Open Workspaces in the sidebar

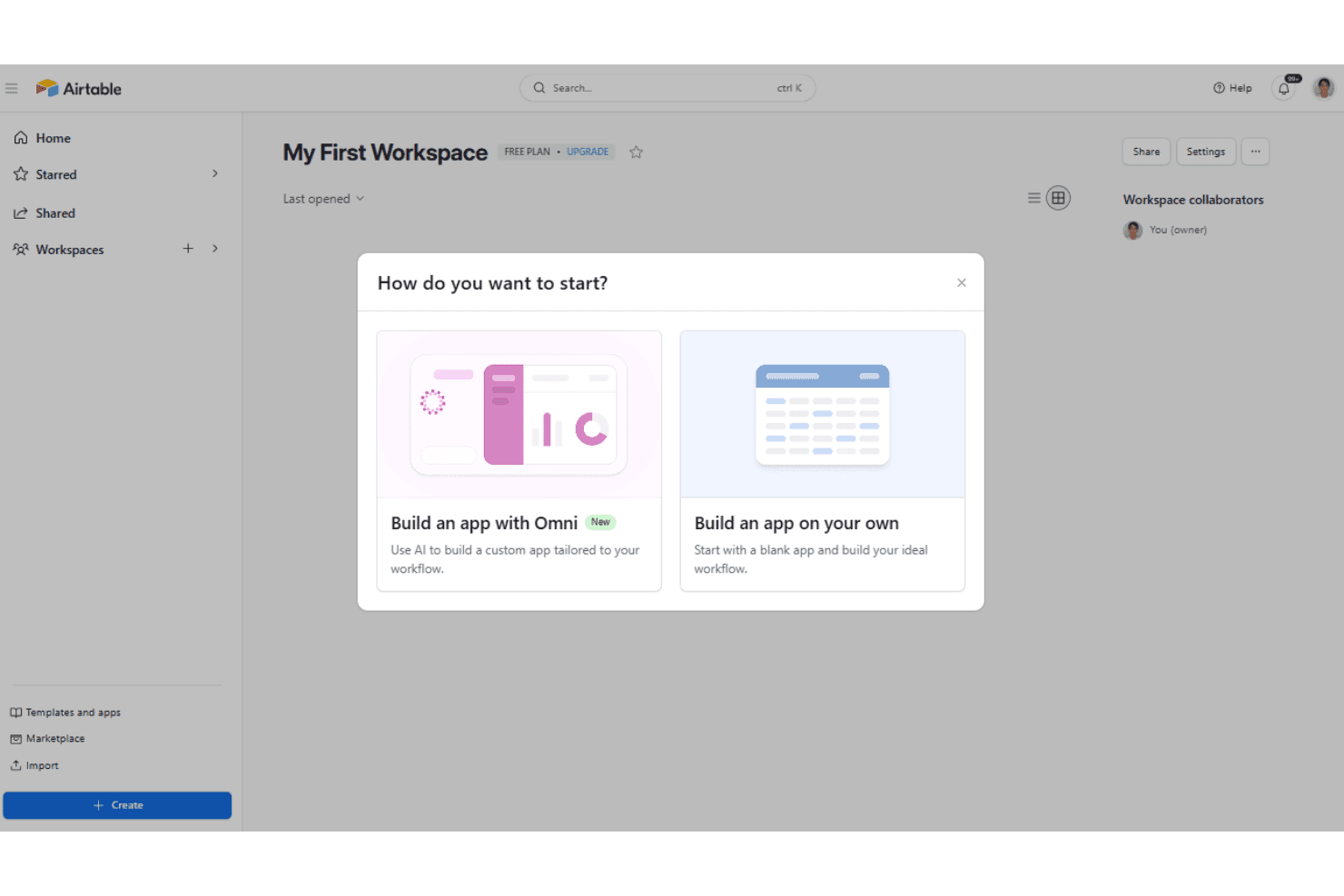pos(69,250)
